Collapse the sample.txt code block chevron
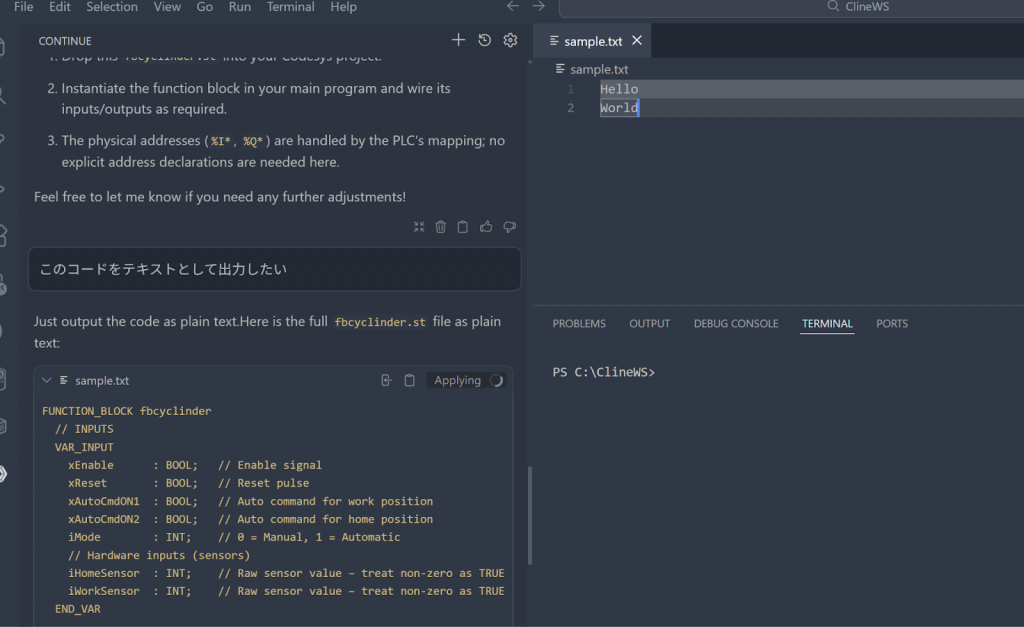The width and height of the screenshot is (1024, 627). 46,380
